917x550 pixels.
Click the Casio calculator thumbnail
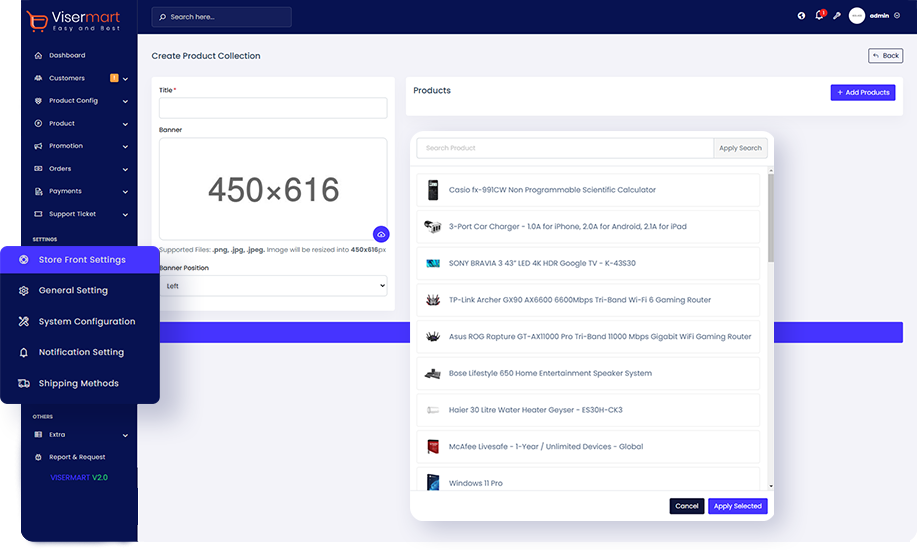point(433,190)
